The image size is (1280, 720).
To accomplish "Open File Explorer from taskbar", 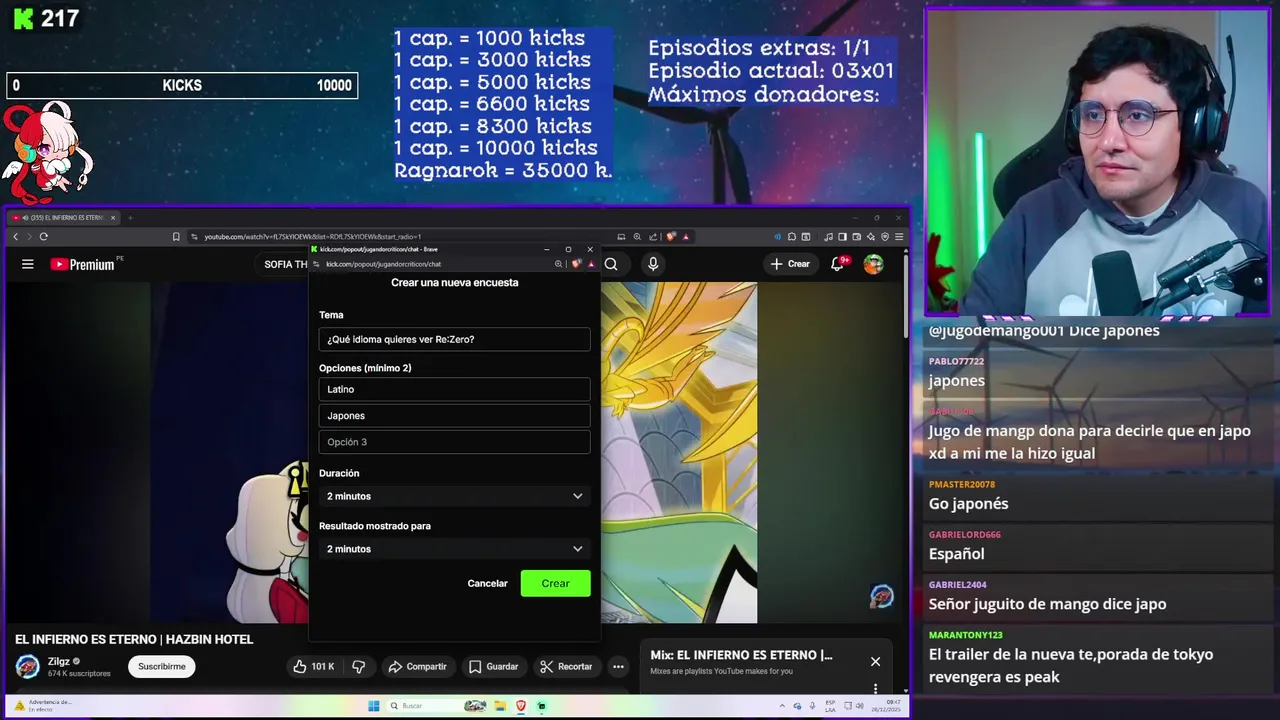I will point(500,706).
